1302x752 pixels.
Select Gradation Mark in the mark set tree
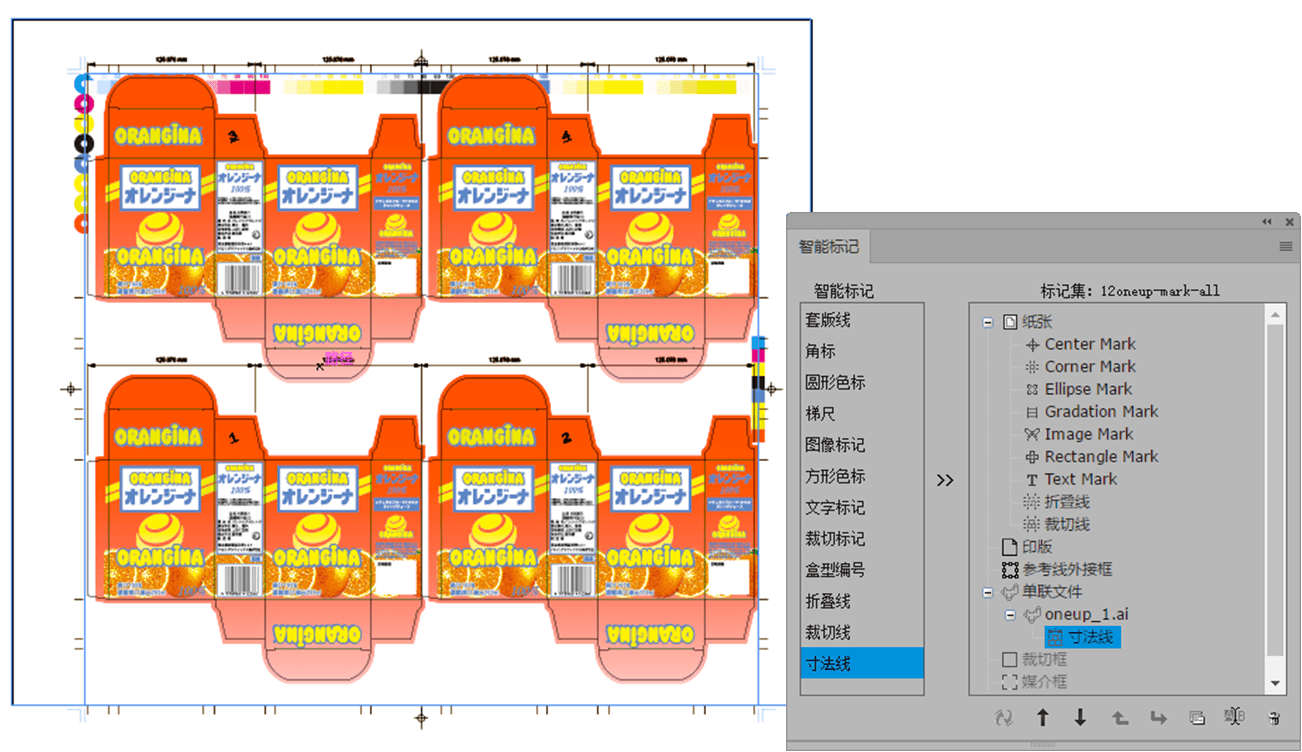[1100, 412]
